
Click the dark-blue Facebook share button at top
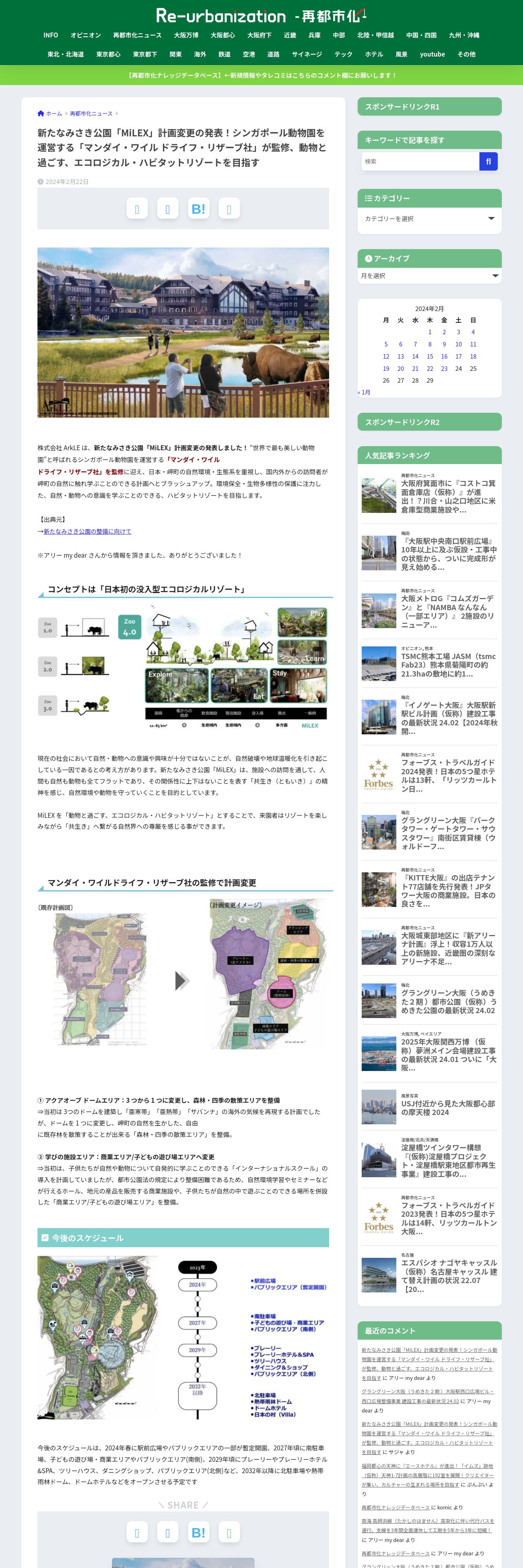click(x=167, y=209)
